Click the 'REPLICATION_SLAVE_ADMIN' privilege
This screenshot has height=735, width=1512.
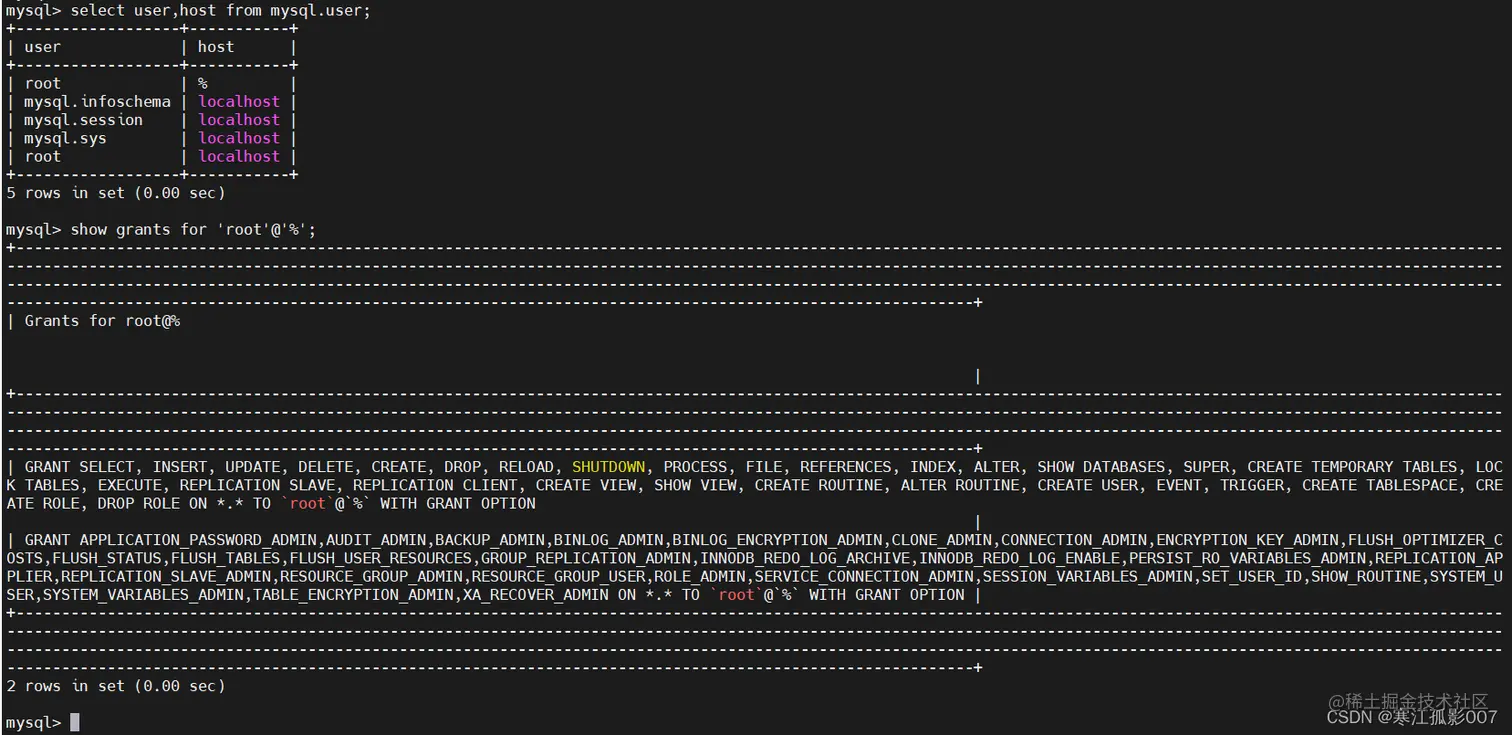coord(166,577)
